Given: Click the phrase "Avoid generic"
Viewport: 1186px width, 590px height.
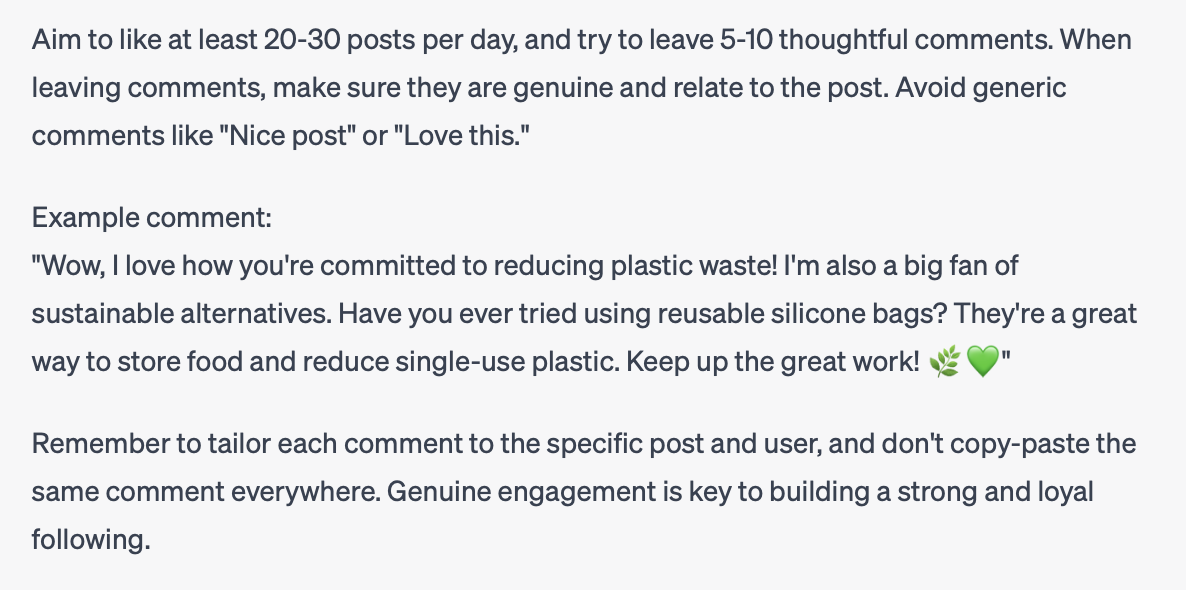Looking at the screenshot, I should 981,88.
